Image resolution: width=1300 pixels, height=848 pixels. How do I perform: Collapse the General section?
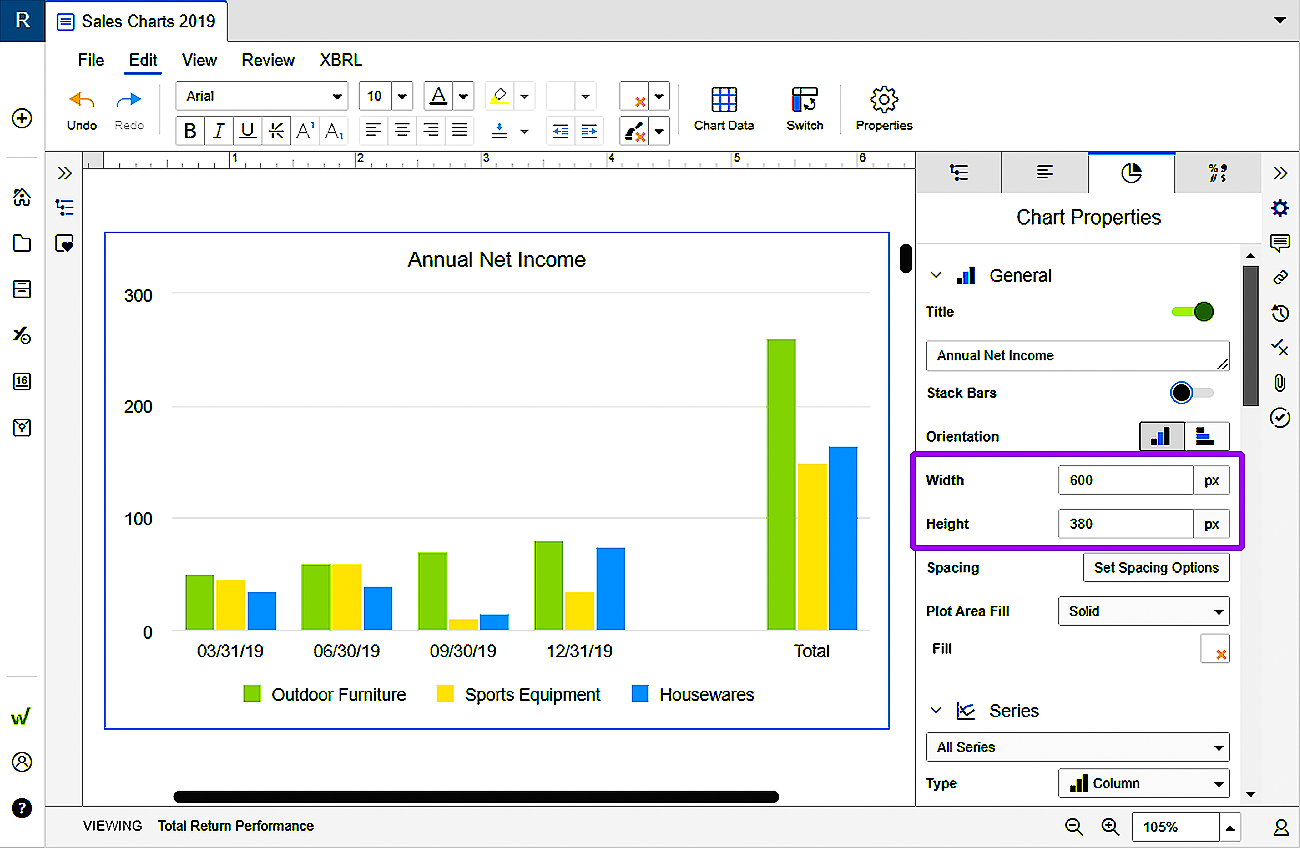coord(936,276)
